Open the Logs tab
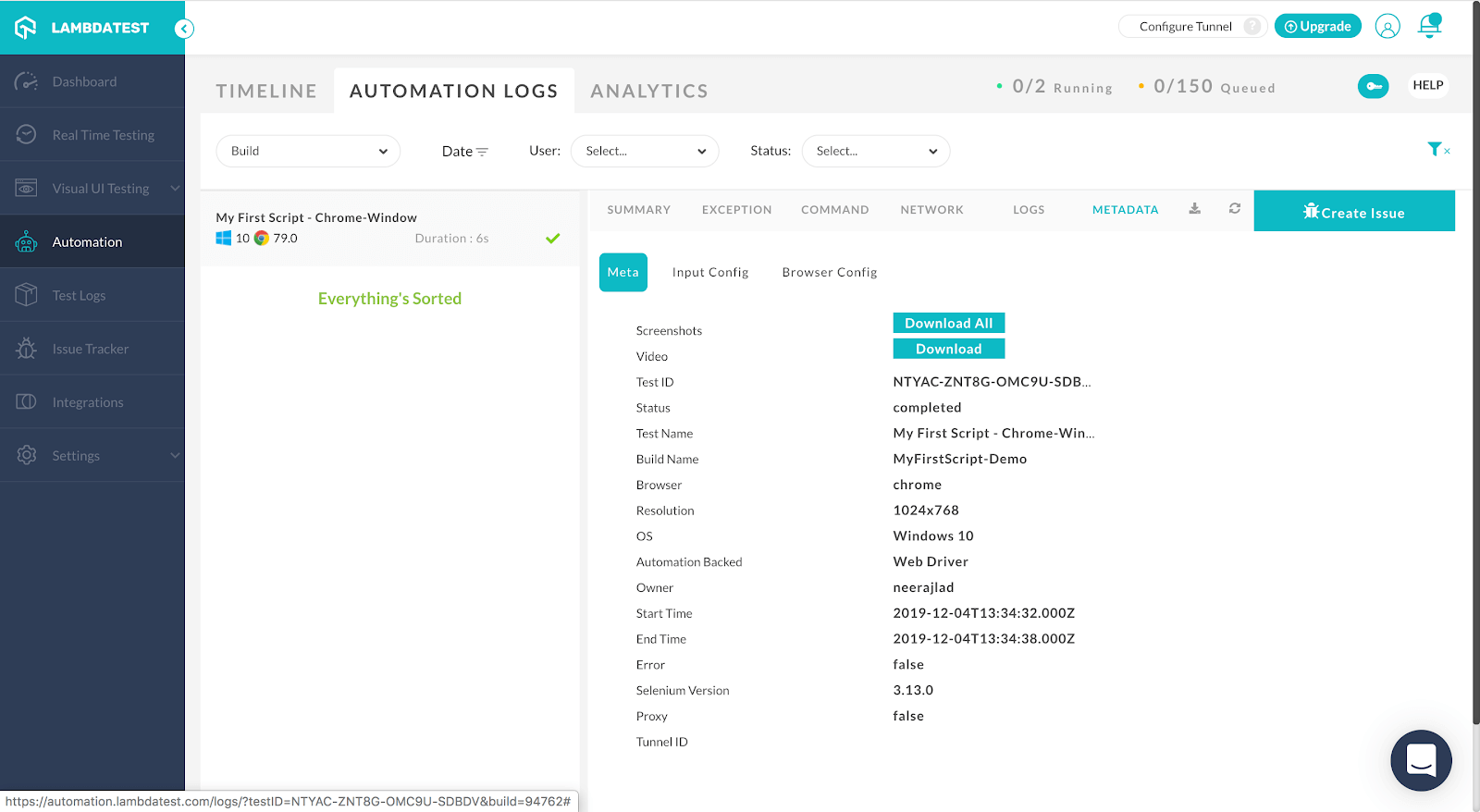Screen dimensions: 1480x812 pyautogui.click(x=1029, y=210)
